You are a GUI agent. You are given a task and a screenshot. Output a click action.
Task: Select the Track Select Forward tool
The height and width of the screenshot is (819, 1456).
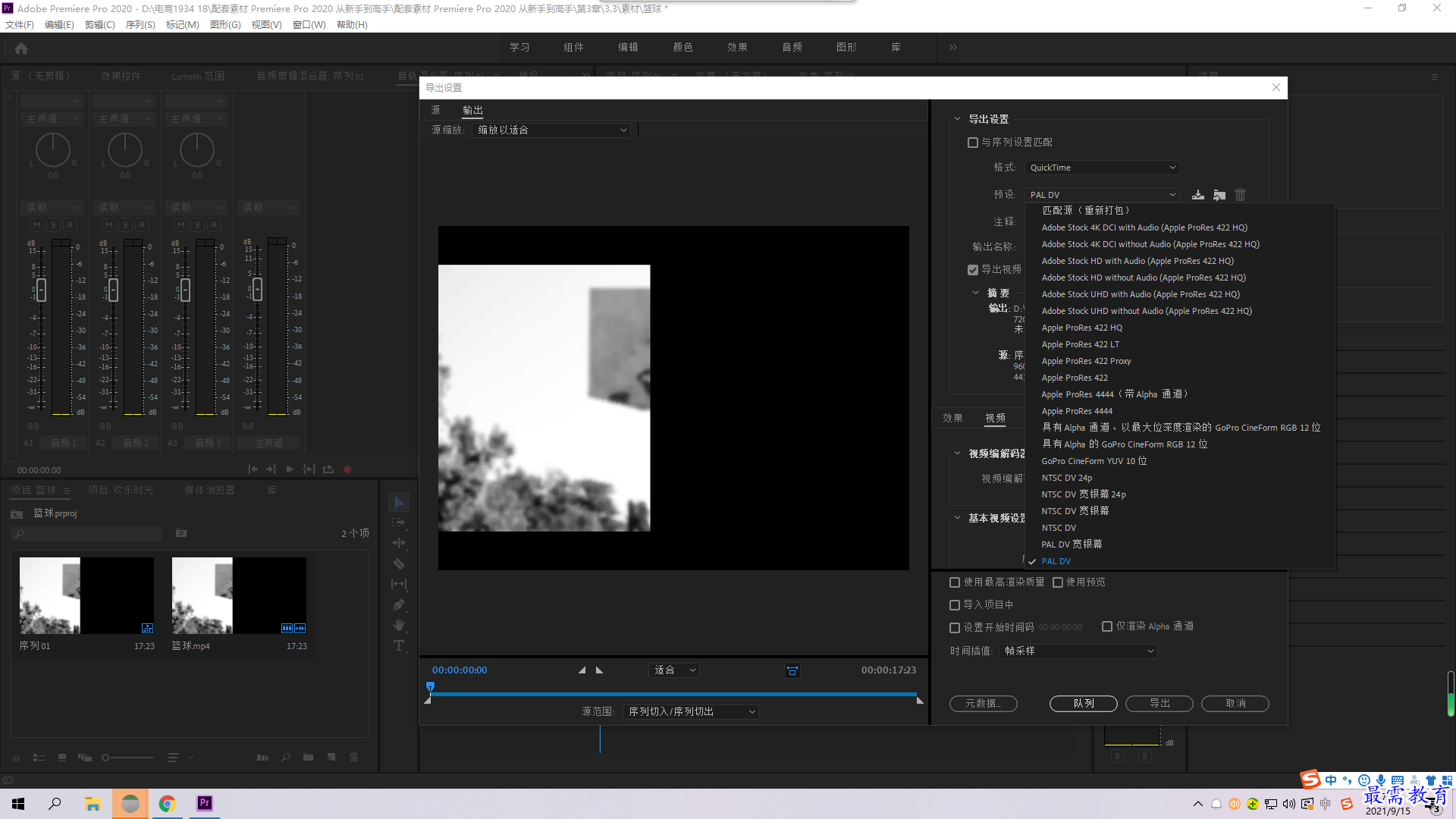tap(399, 522)
